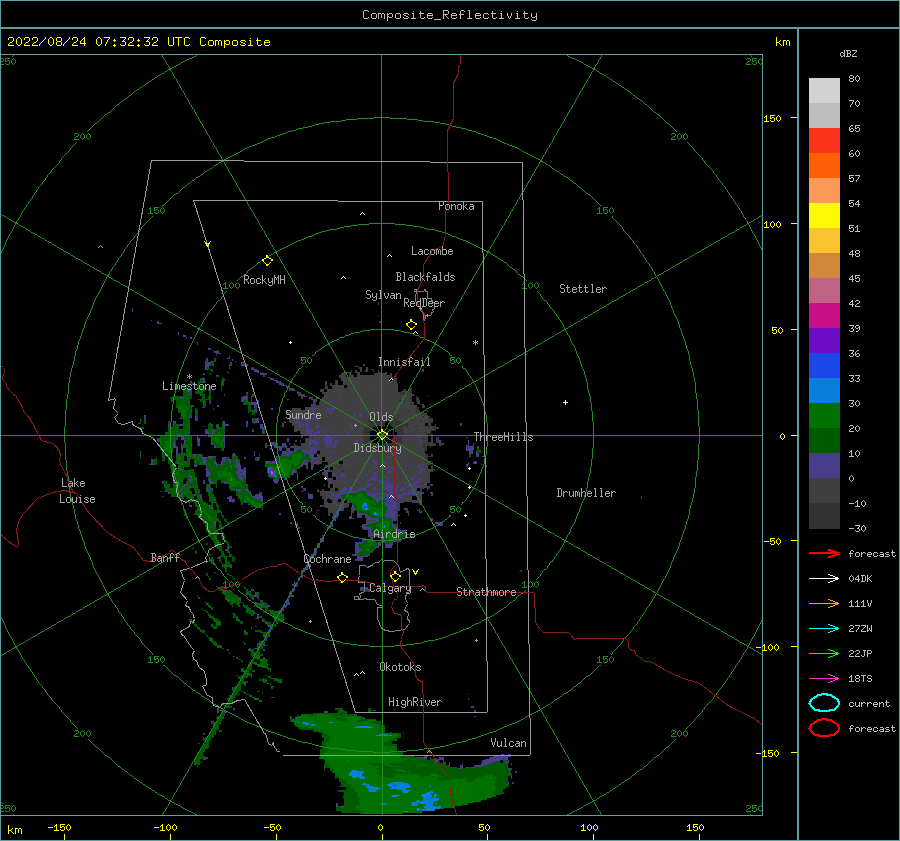Click the yellow V marker northwest of RockyMH
Image resolution: width=900 pixels, height=841 pixels.
point(208,244)
